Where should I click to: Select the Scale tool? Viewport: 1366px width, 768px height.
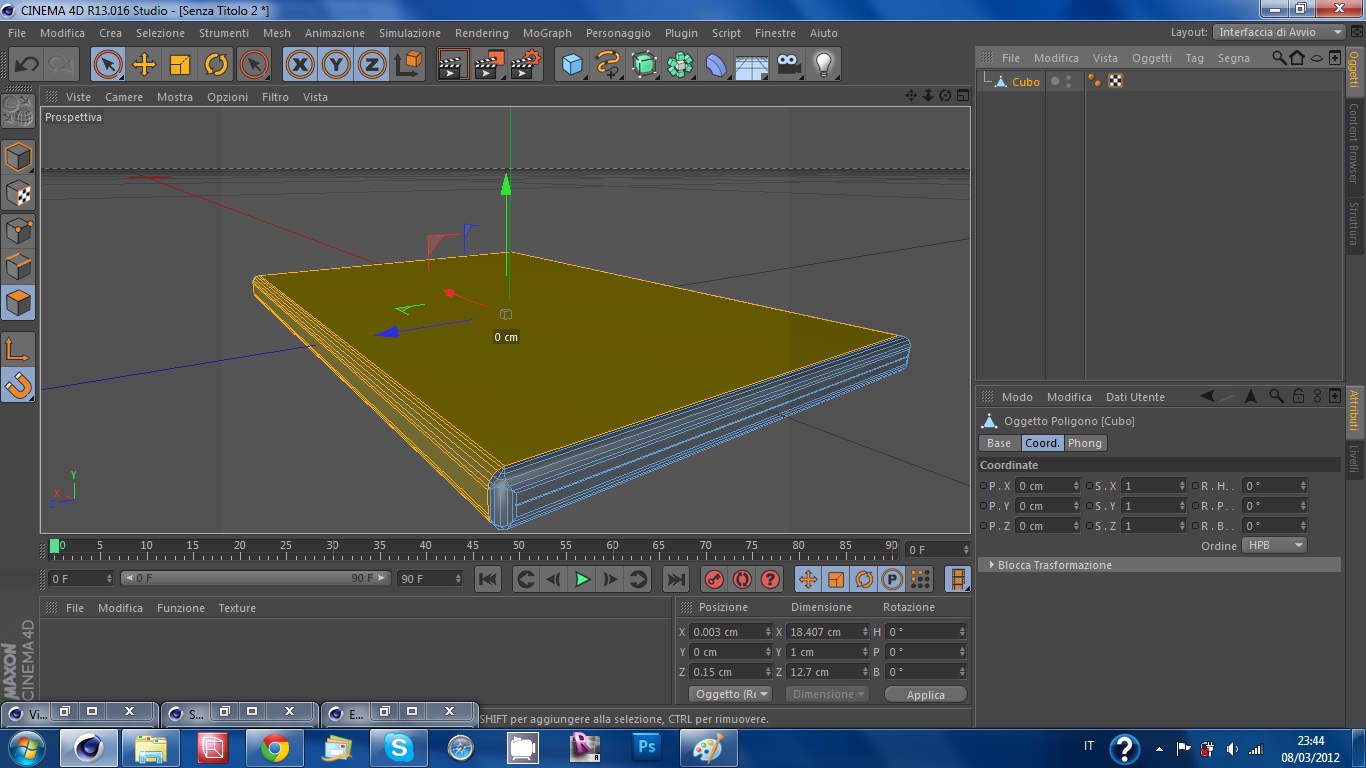click(x=180, y=65)
